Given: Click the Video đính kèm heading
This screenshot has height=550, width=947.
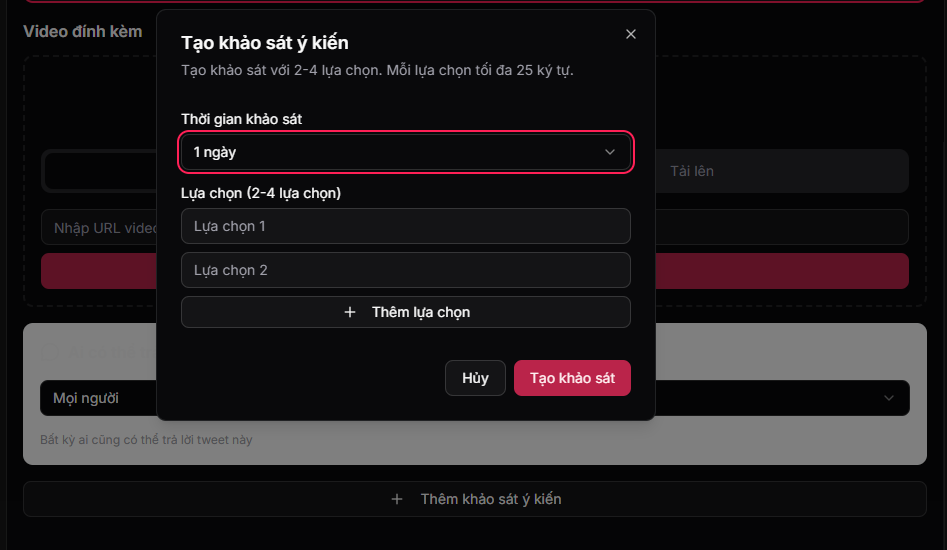Looking at the screenshot, I should (x=83, y=31).
